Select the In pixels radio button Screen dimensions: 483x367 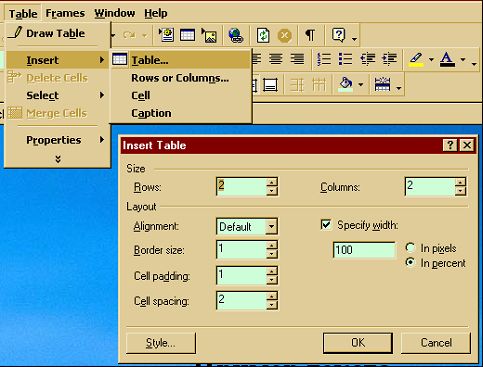point(410,248)
